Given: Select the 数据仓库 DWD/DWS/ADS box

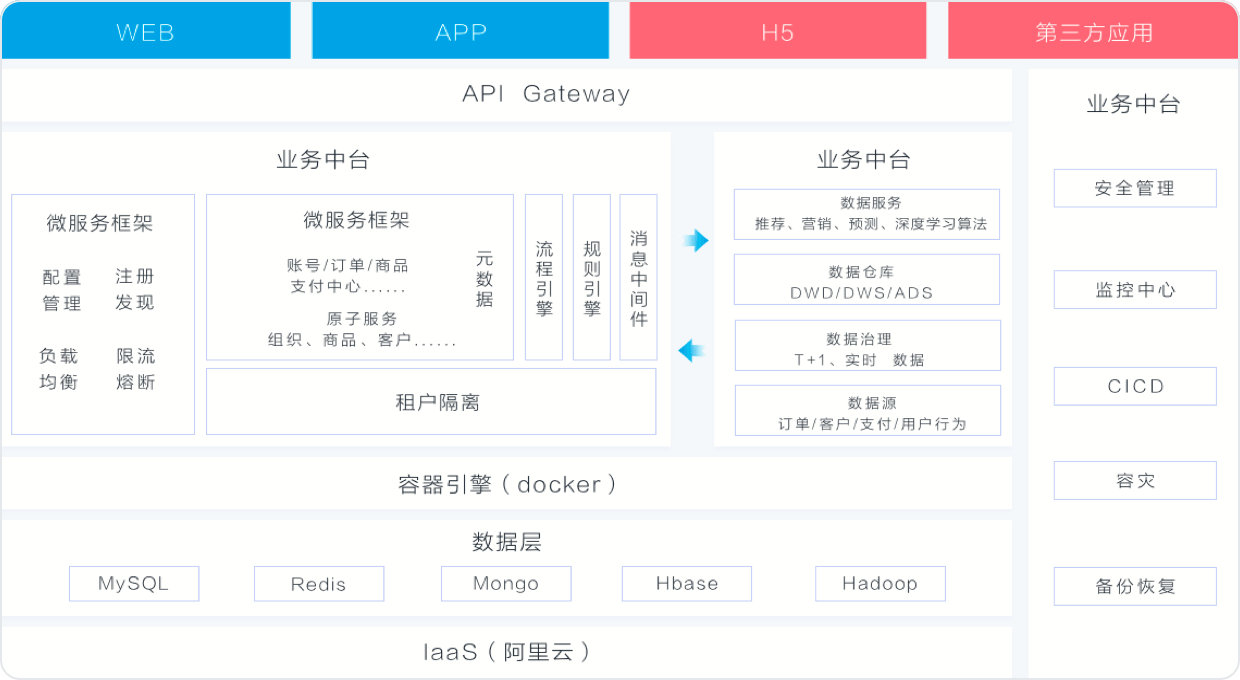Looking at the screenshot, I should (x=866, y=279).
